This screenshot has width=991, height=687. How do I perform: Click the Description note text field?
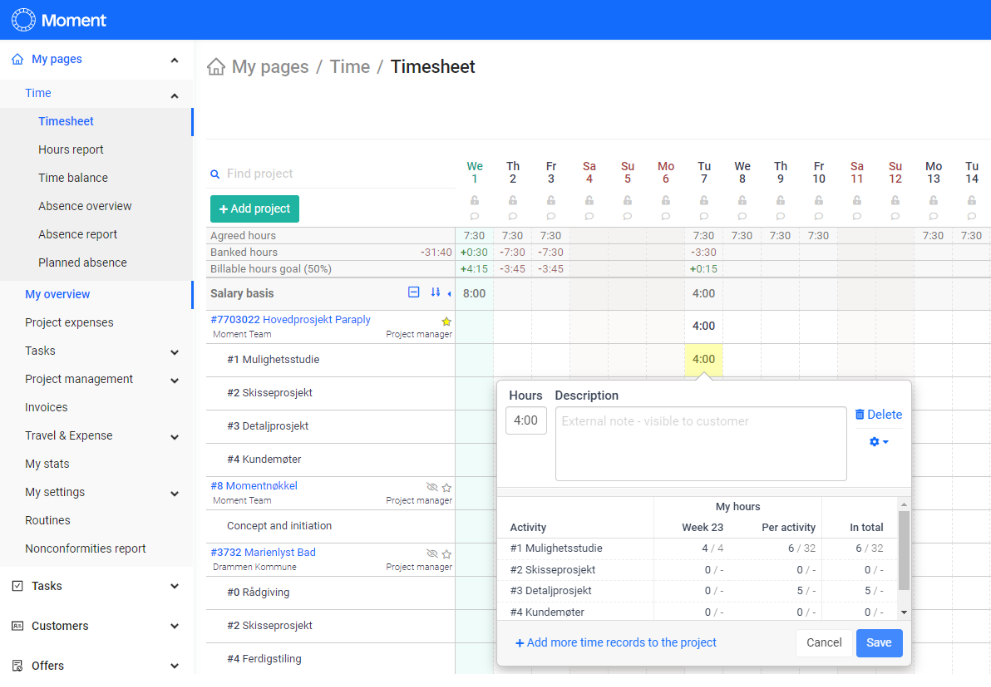(x=700, y=444)
